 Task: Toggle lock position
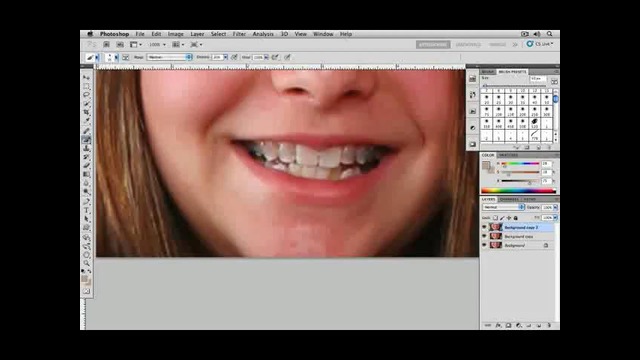point(509,218)
